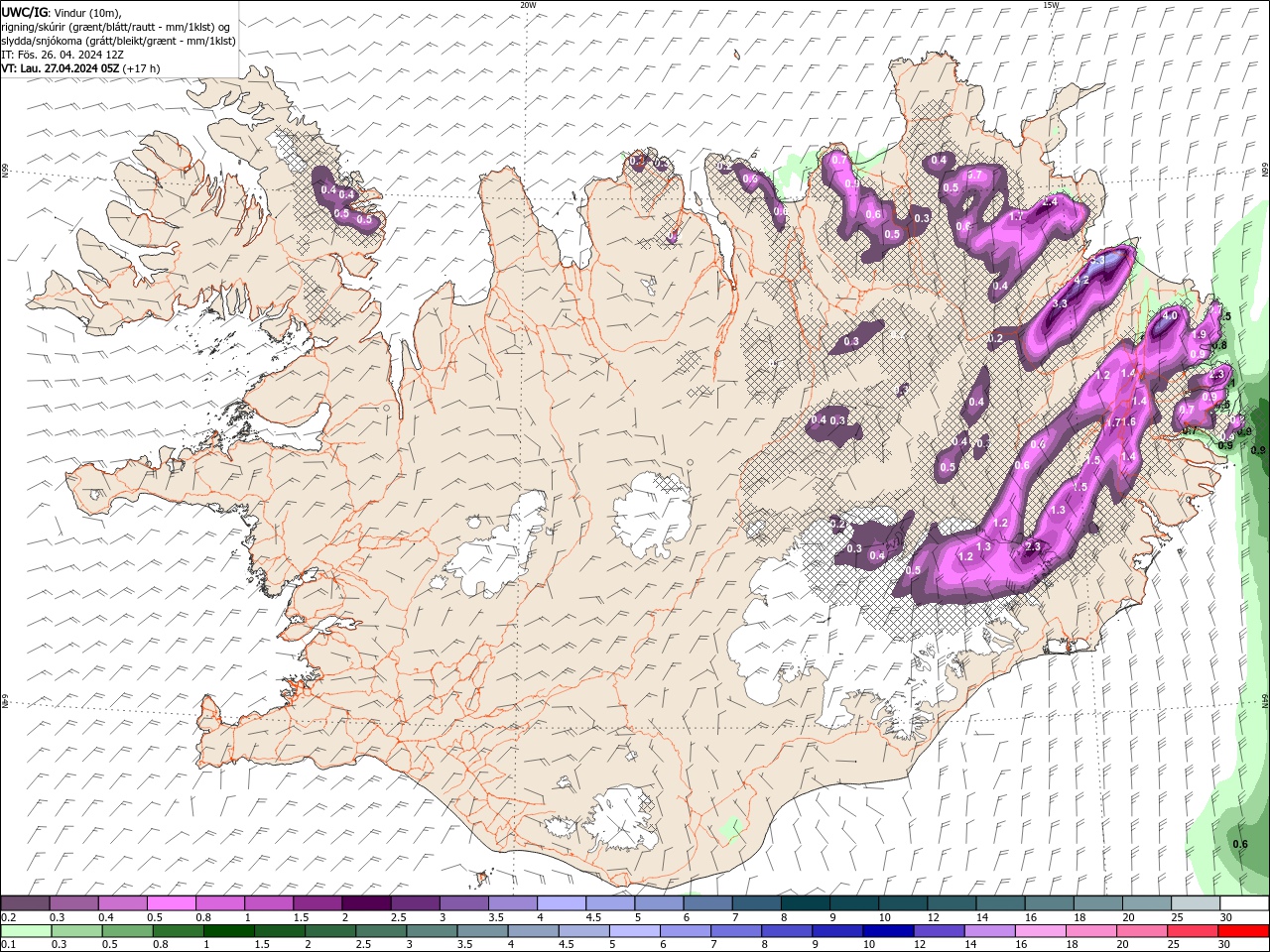Click the '3.3' snowfall value on the map
This screenshot has width=1270, height=952.
pos(1059,303)
